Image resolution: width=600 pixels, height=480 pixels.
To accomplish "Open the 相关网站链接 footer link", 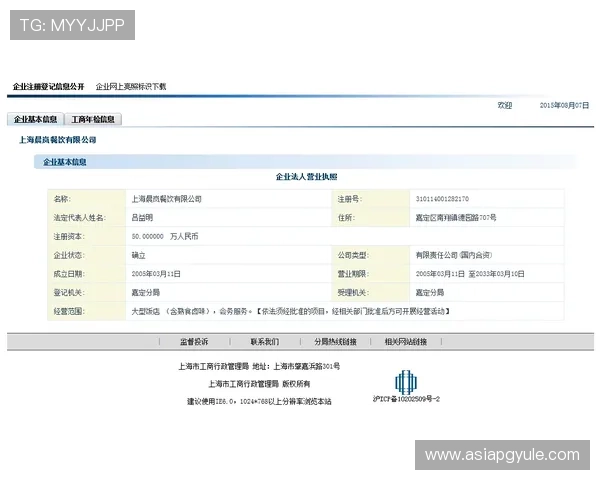I will pos(406,342).
